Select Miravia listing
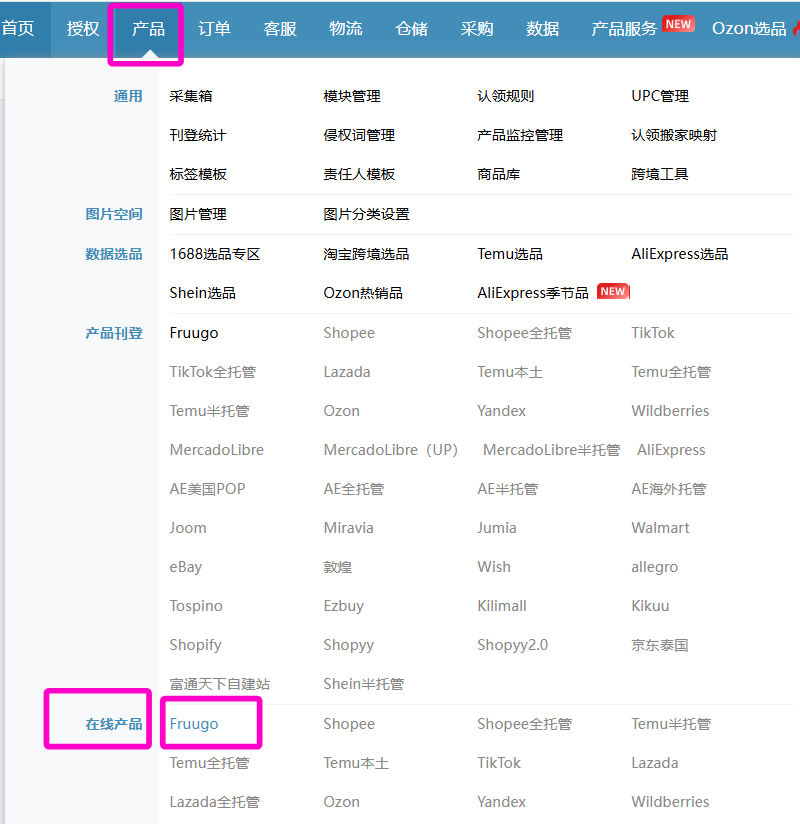800x824 pixels. [348, 528]
